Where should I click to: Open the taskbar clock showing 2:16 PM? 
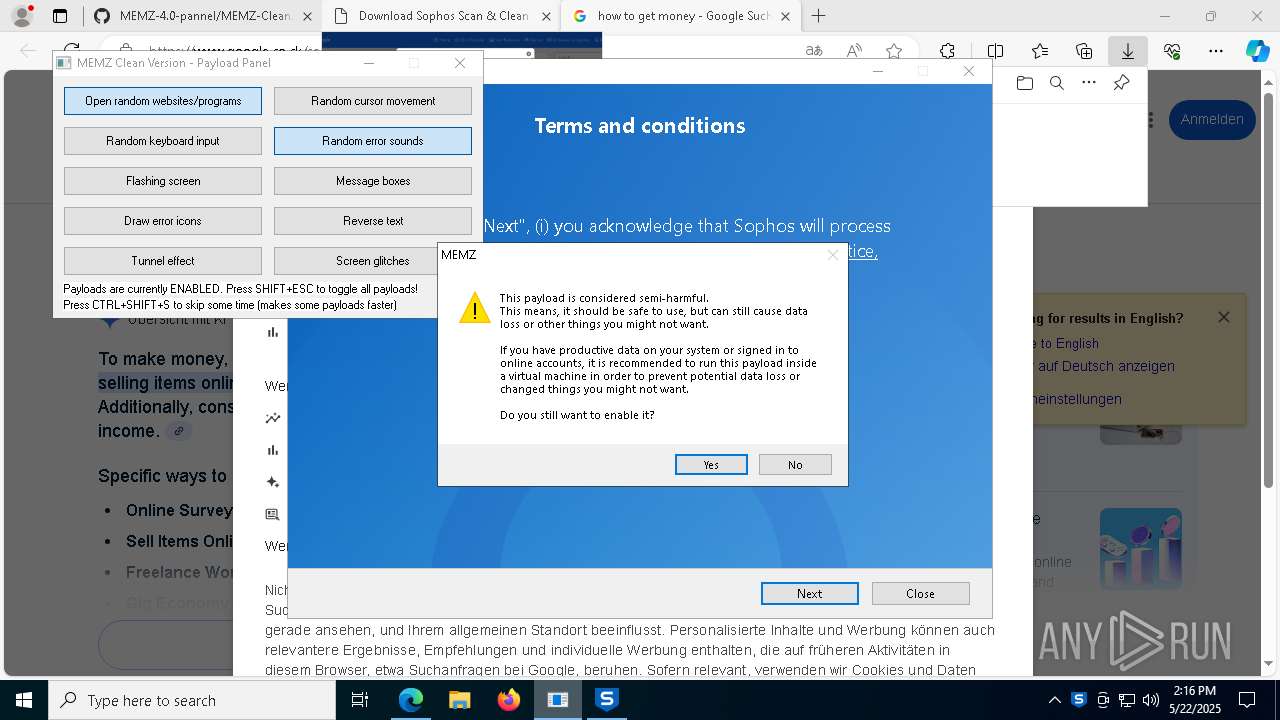click(1195, 700)
